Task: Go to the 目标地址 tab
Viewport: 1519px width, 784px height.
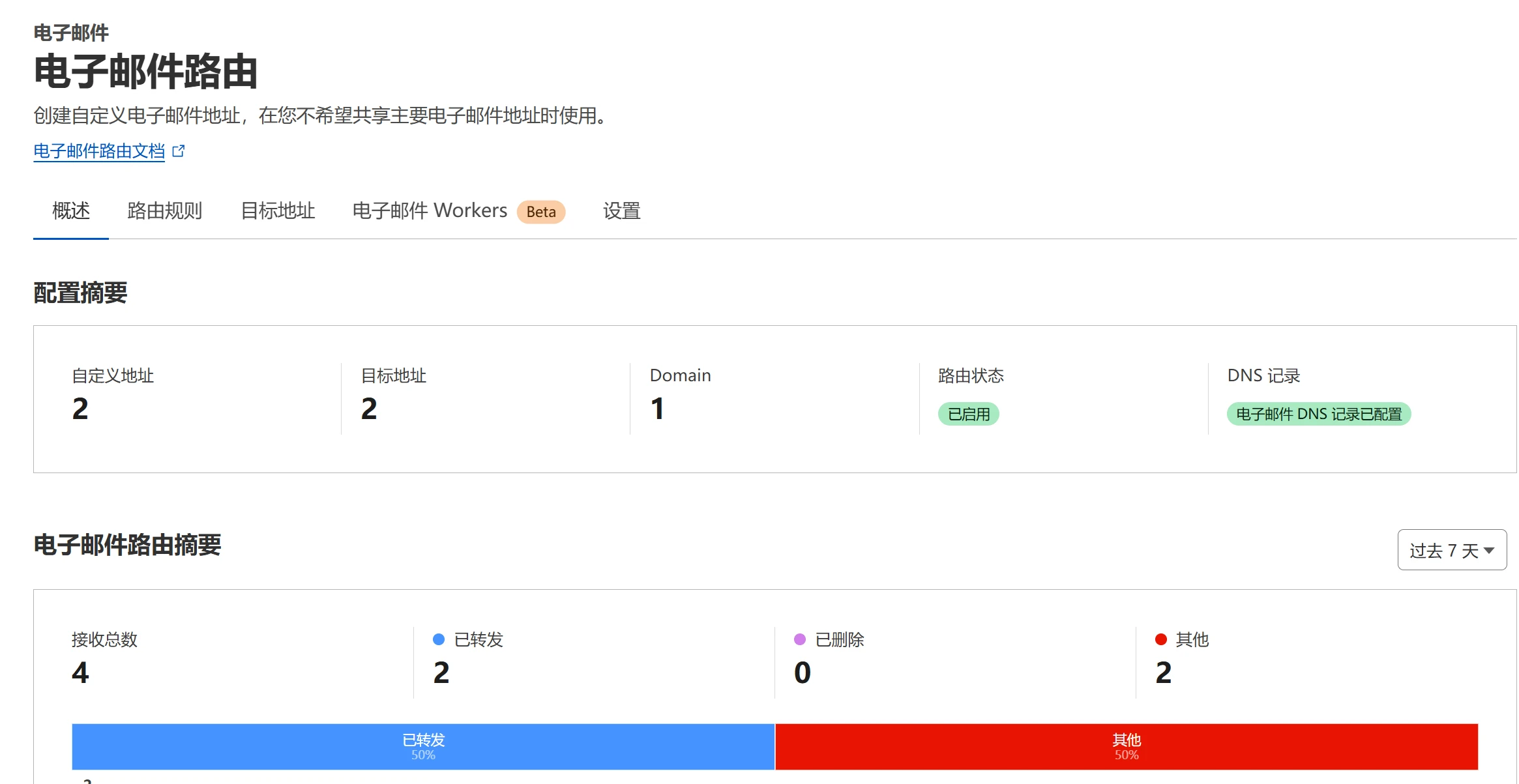Action: point(278,211)
